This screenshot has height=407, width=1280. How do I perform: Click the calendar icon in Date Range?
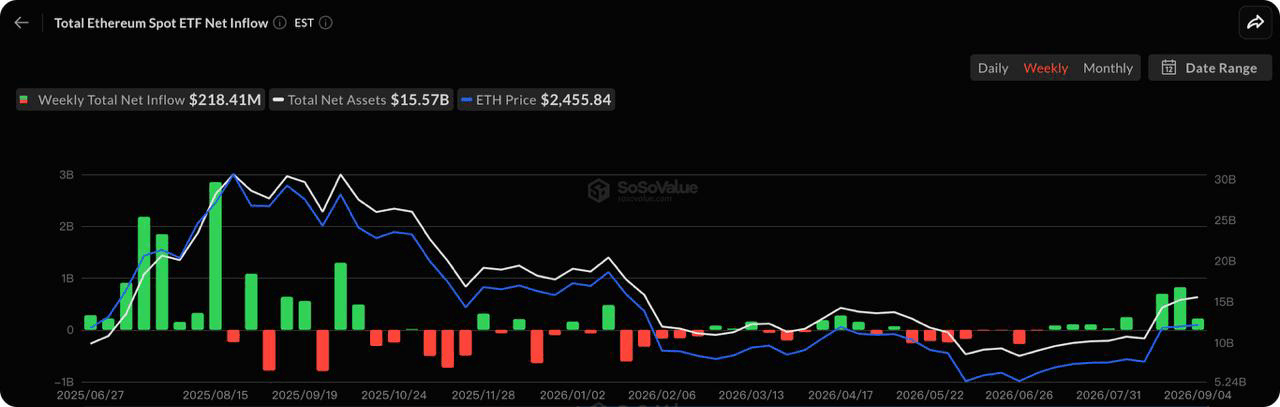coord(1168,68)
